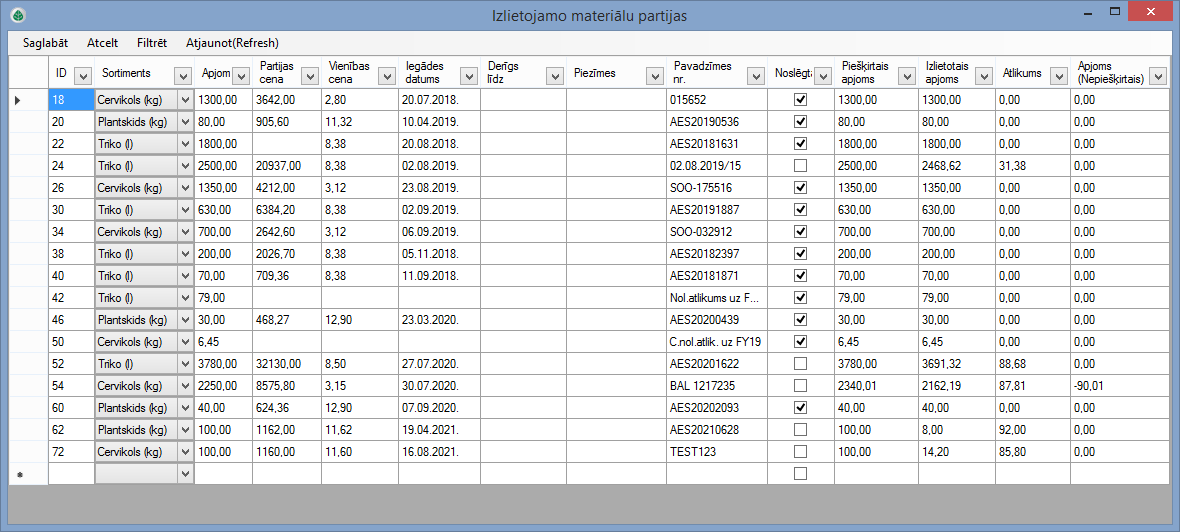
Task: Open Sortiments combo box in new row
Action: point(185,474)
